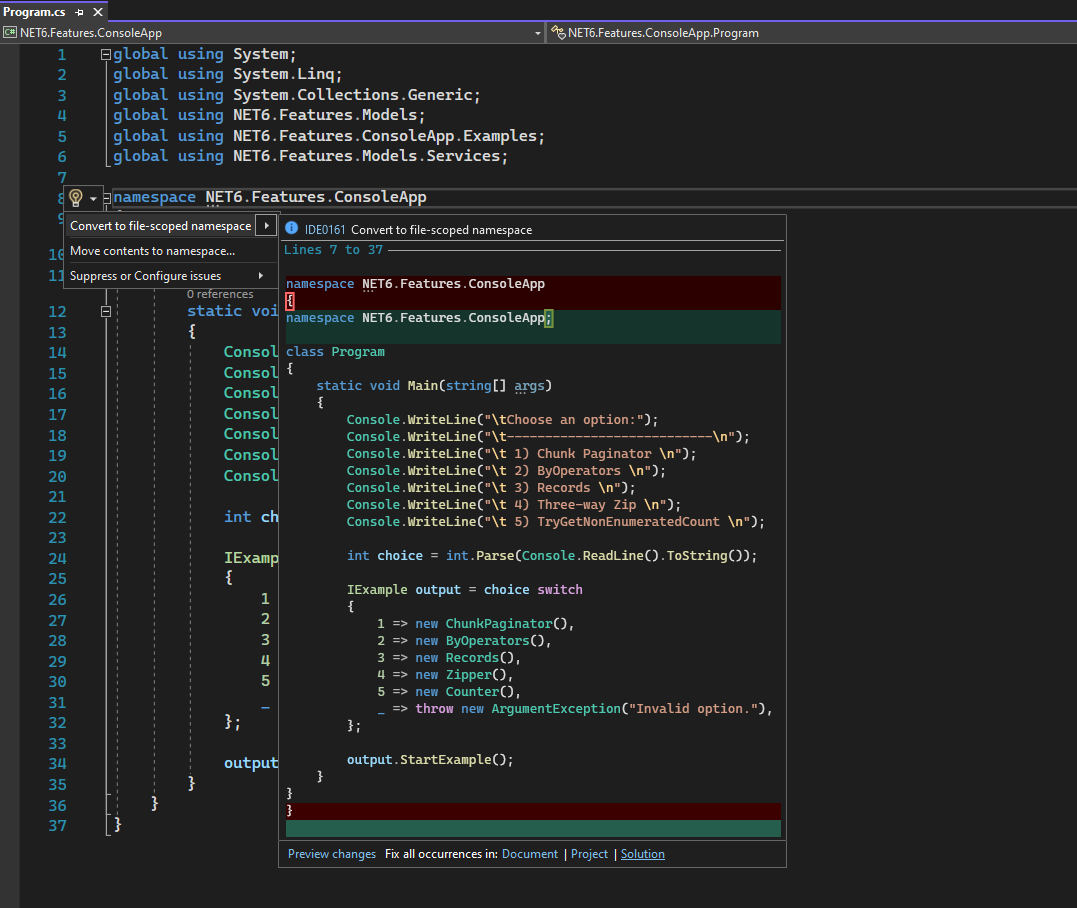Image resolution: width=1077 pixels, height=908 pixels.
Task: Expand the Convert to file-scoped namespace submenu arrow
Action: 264,226
